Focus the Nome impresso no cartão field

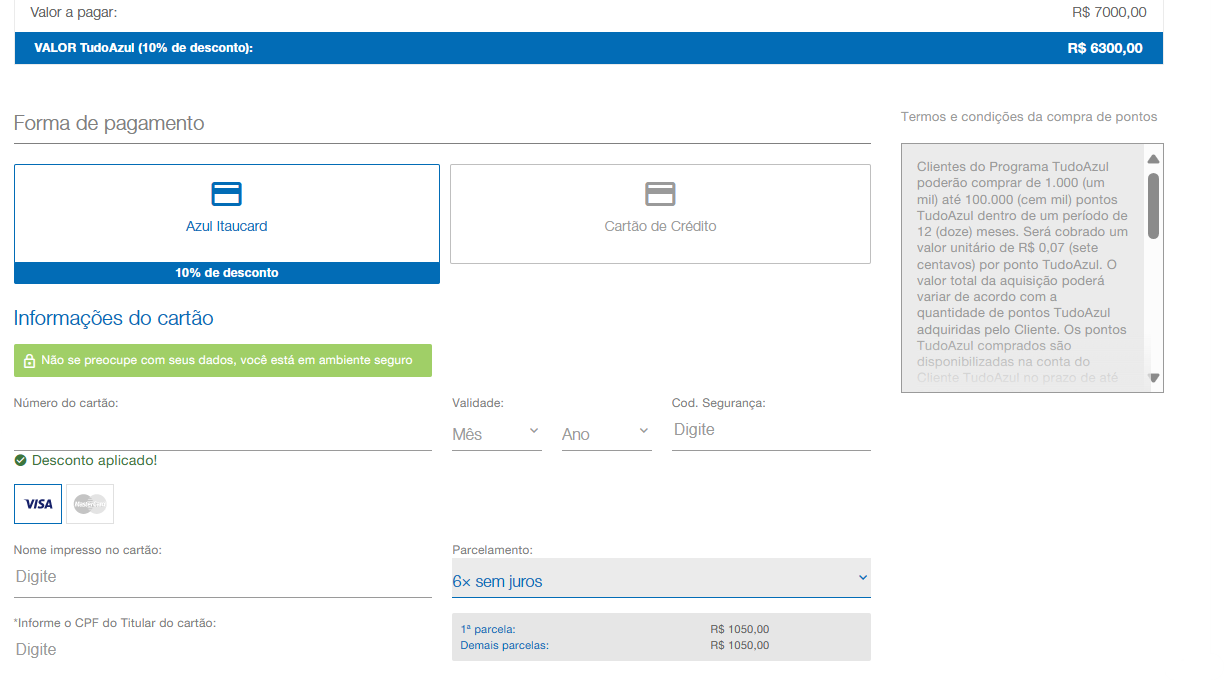223,577
